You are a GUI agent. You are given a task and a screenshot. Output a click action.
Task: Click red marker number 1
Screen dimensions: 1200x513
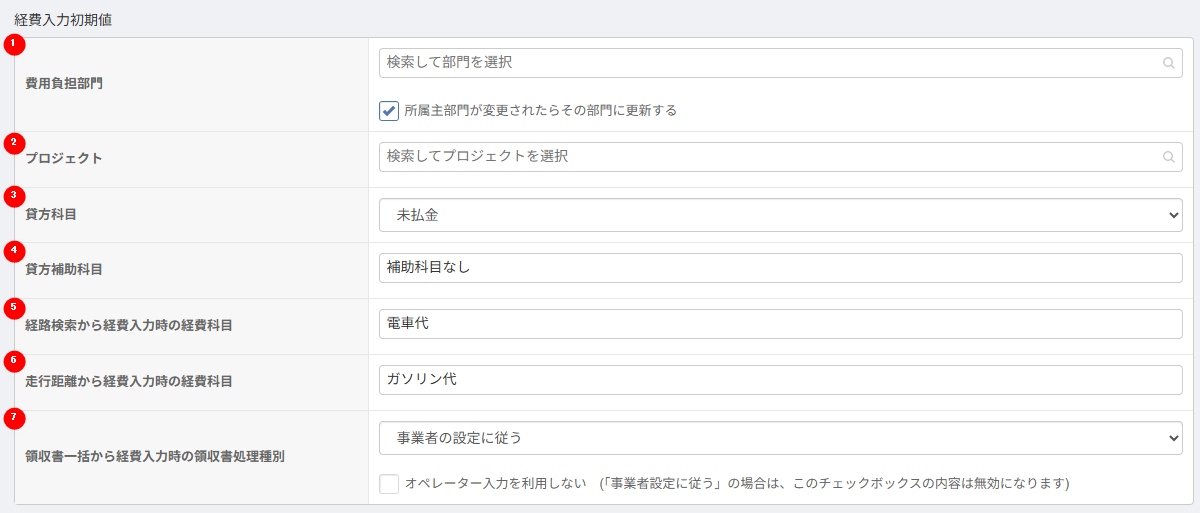pos(14,44)
